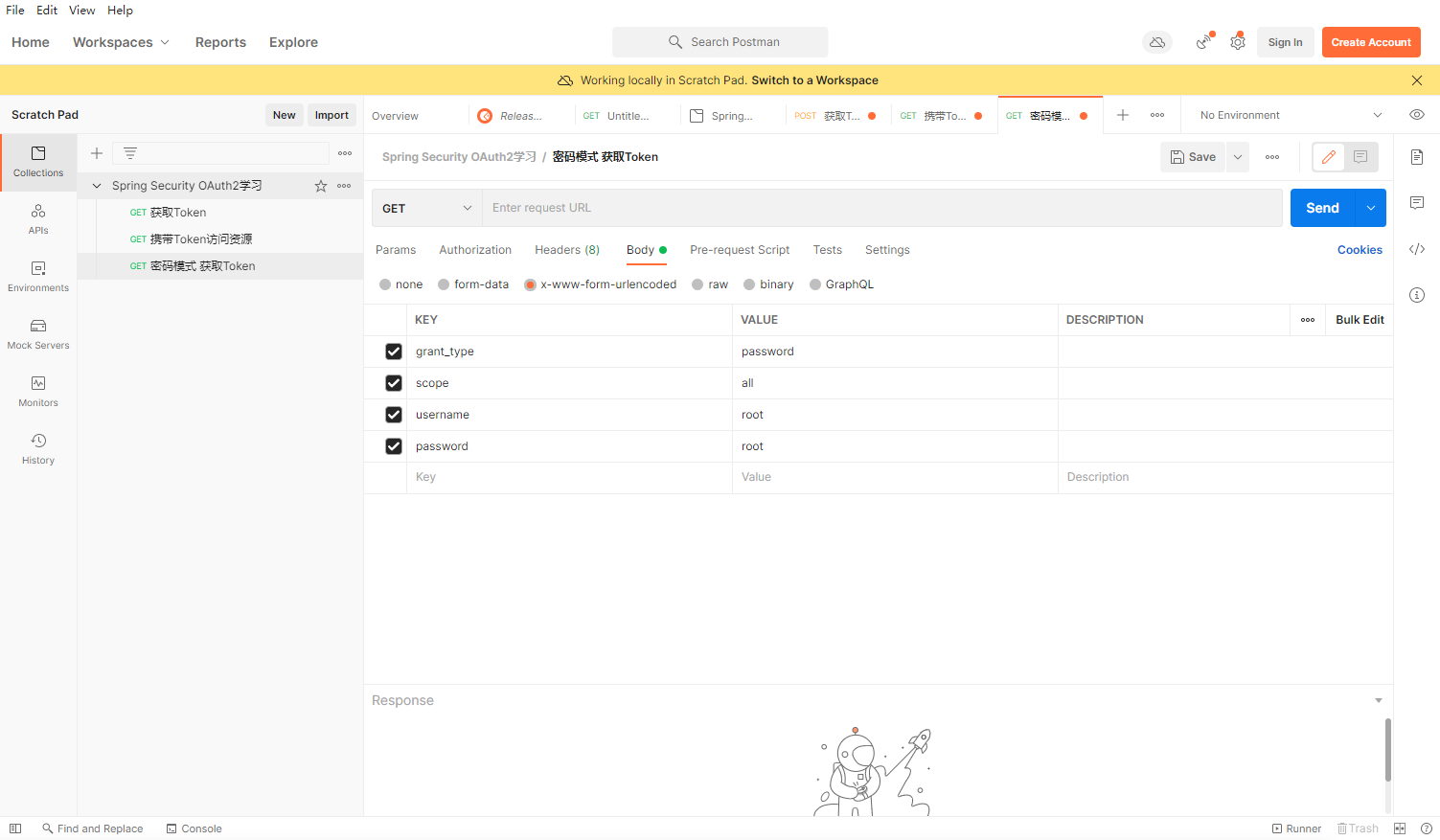Select the none body type
Screen dimensions: 1440x840
[385, 284]
